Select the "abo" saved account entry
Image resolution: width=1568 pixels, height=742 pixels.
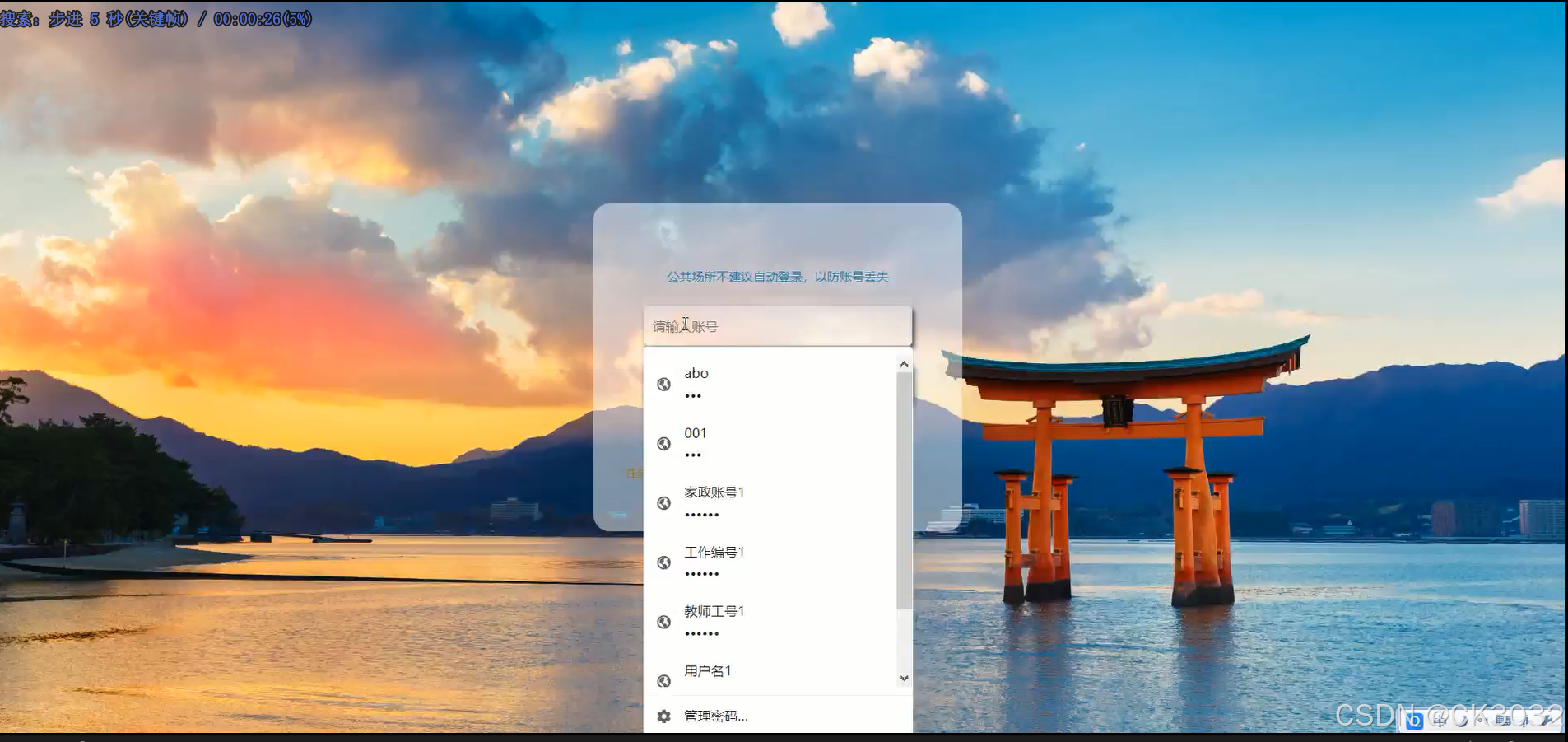(x=697, y=373)
